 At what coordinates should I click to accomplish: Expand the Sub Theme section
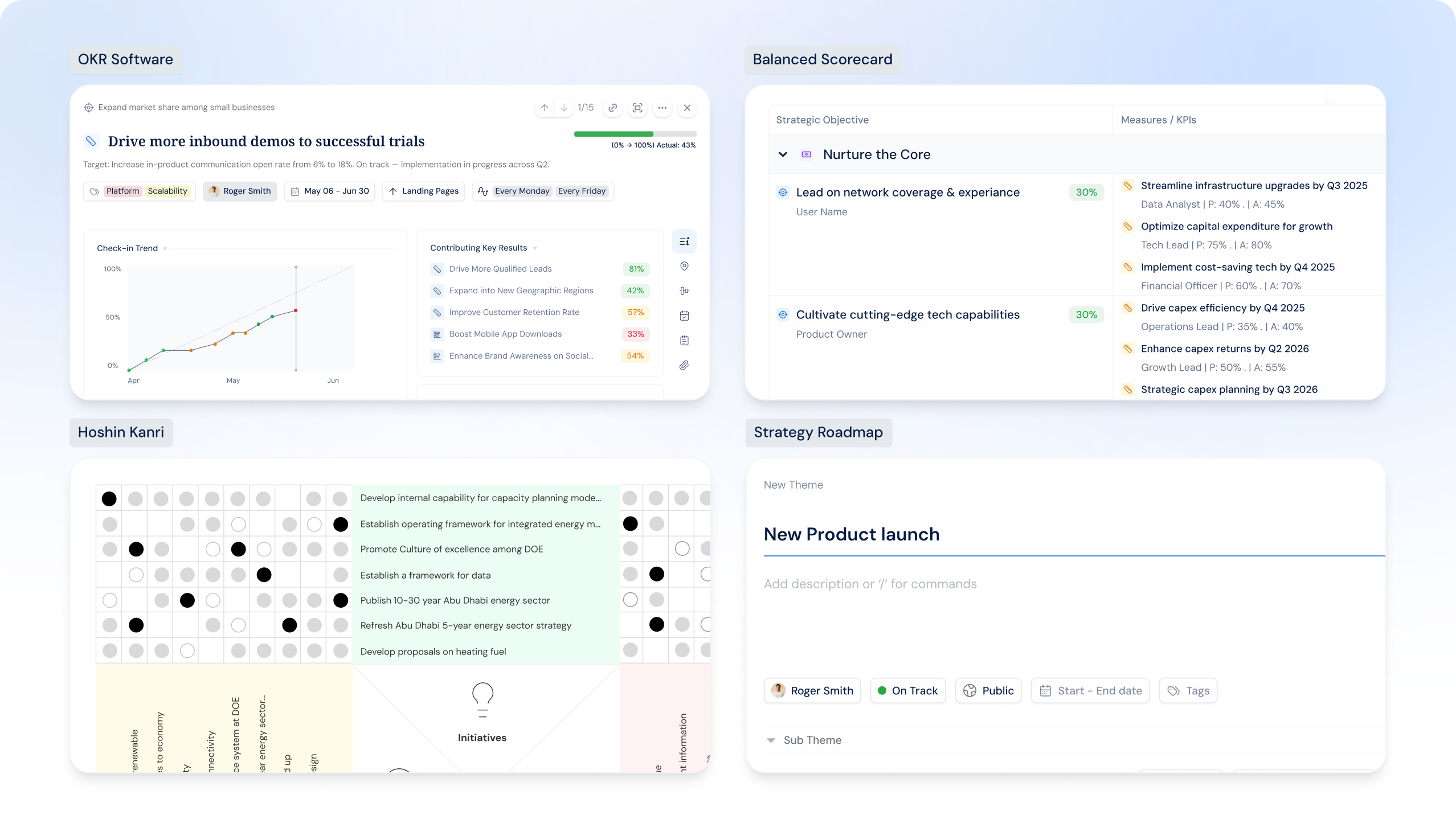[x=771, y=740]
